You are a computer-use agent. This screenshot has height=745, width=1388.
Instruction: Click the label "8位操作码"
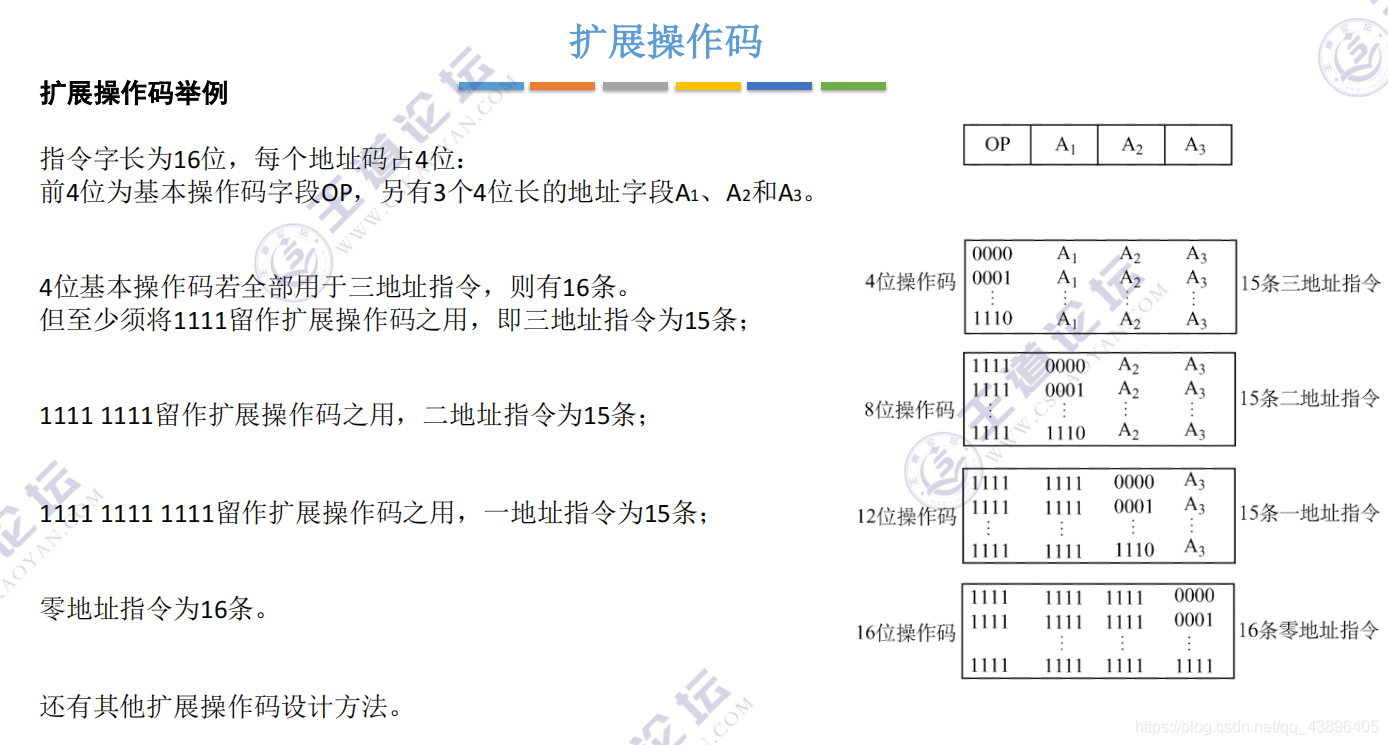pos(910,410)
